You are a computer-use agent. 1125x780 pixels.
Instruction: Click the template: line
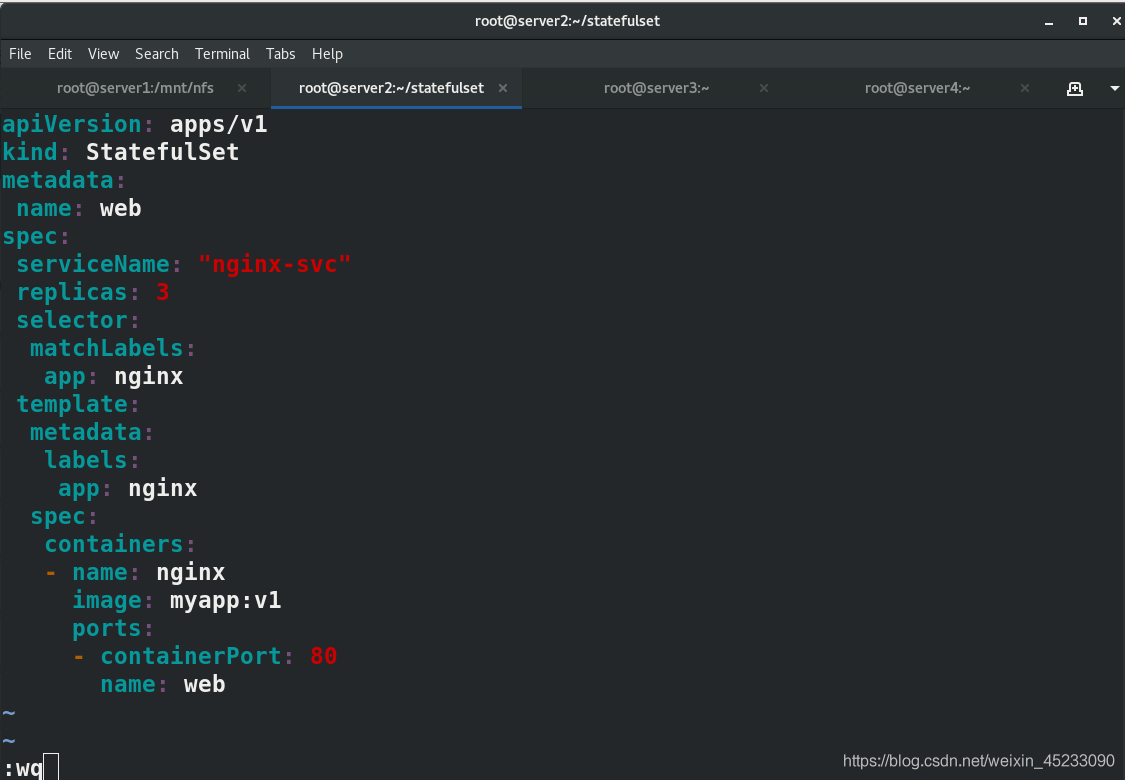pos(78,404)
